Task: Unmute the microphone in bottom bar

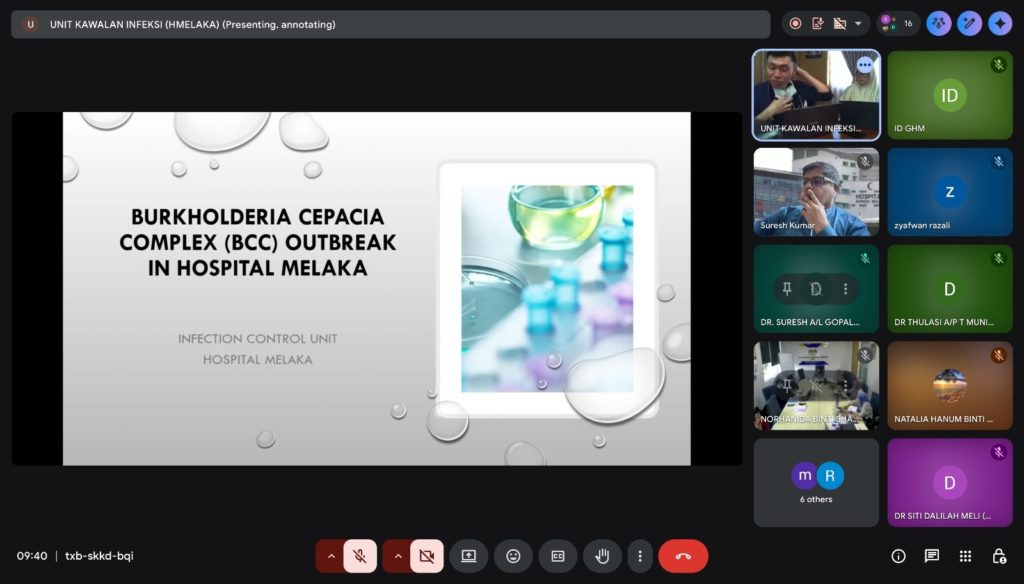Action: point(360,556)
